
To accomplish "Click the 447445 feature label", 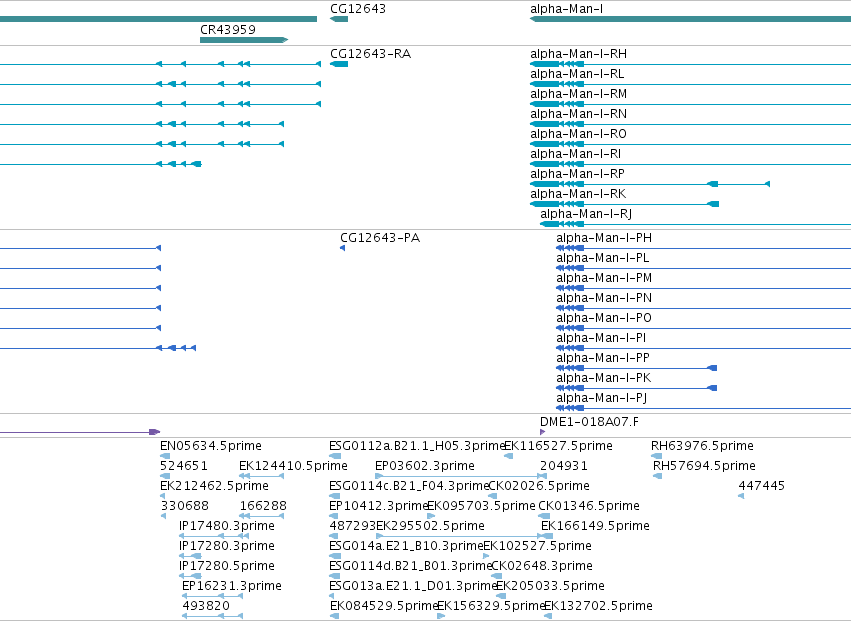I will coord(761,486).
